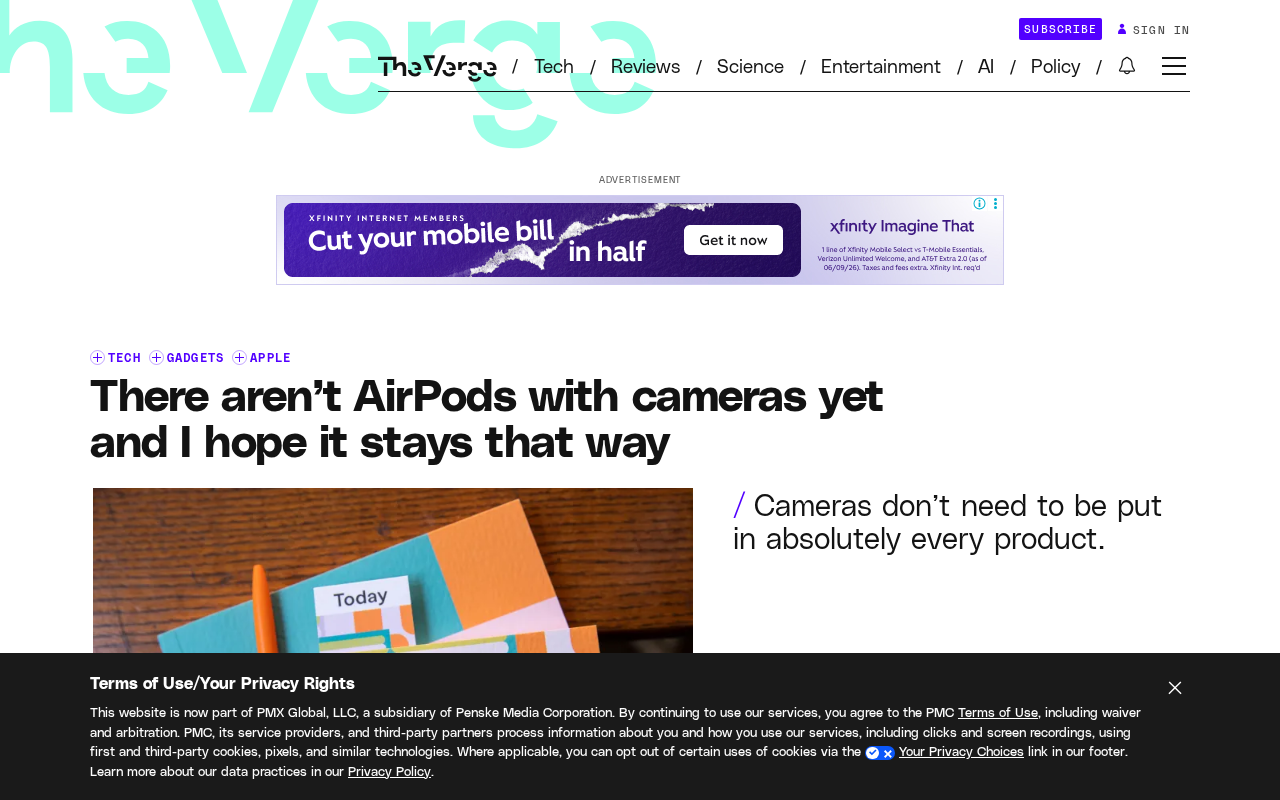Open the GADGETS category label
Screen dimensions: 1280x800
tap(195, 358)
